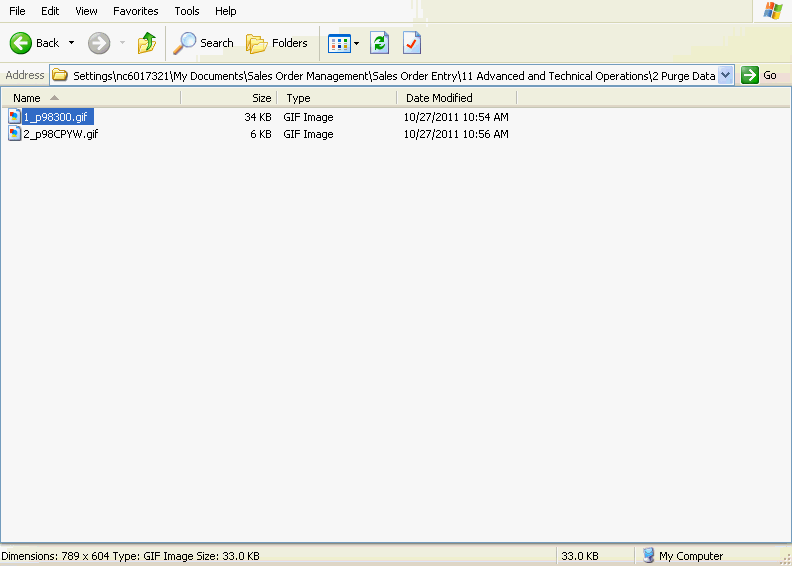Click the red checkmark document icon
This screenshot has height=566, width=792.
click(412, 43)
